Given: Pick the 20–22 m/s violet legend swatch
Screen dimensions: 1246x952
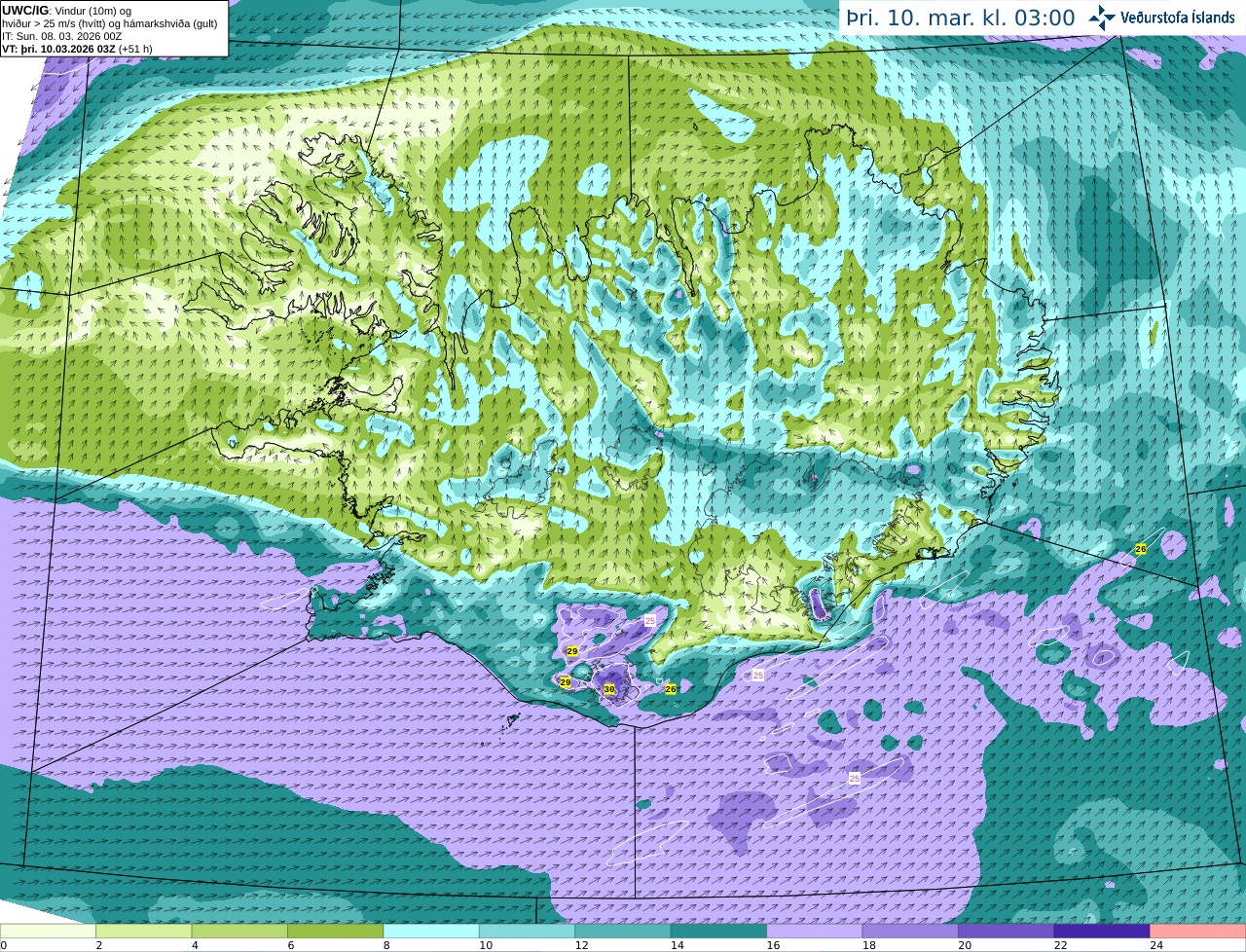Looking at the screenshot, I should [x=1007, y=931].
